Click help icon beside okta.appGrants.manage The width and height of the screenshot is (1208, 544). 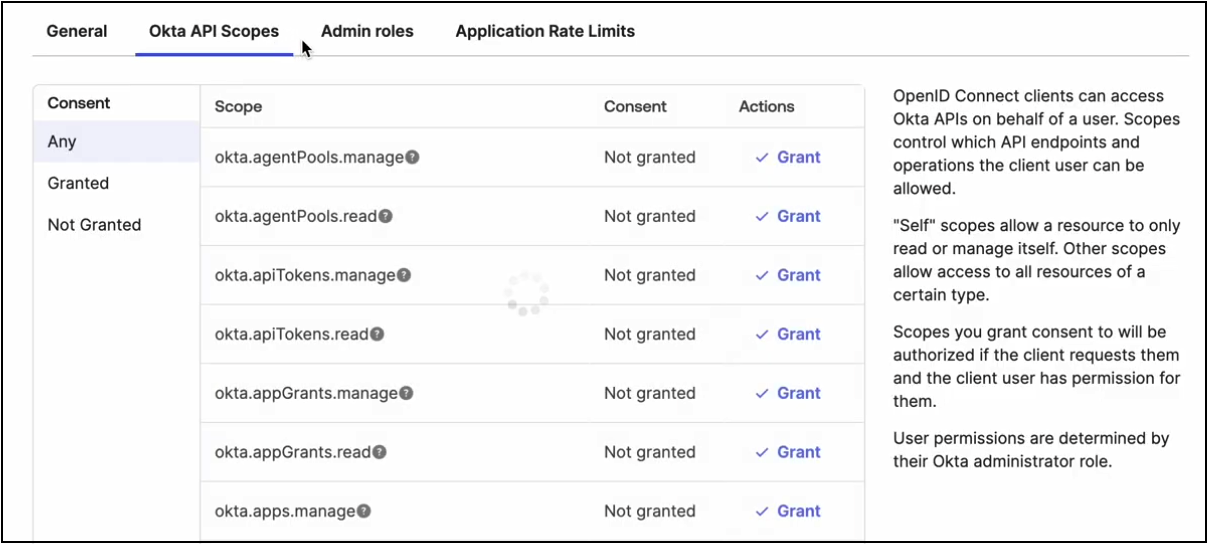(407, 394)
